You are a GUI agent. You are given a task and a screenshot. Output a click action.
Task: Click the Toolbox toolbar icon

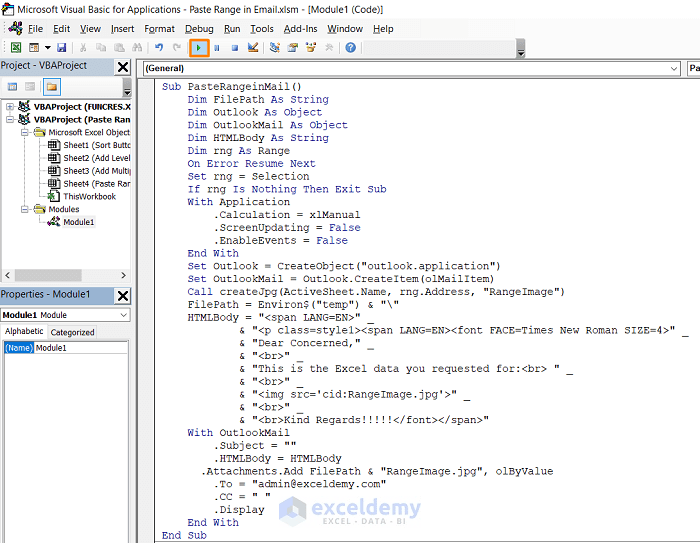tap(329, 47)
